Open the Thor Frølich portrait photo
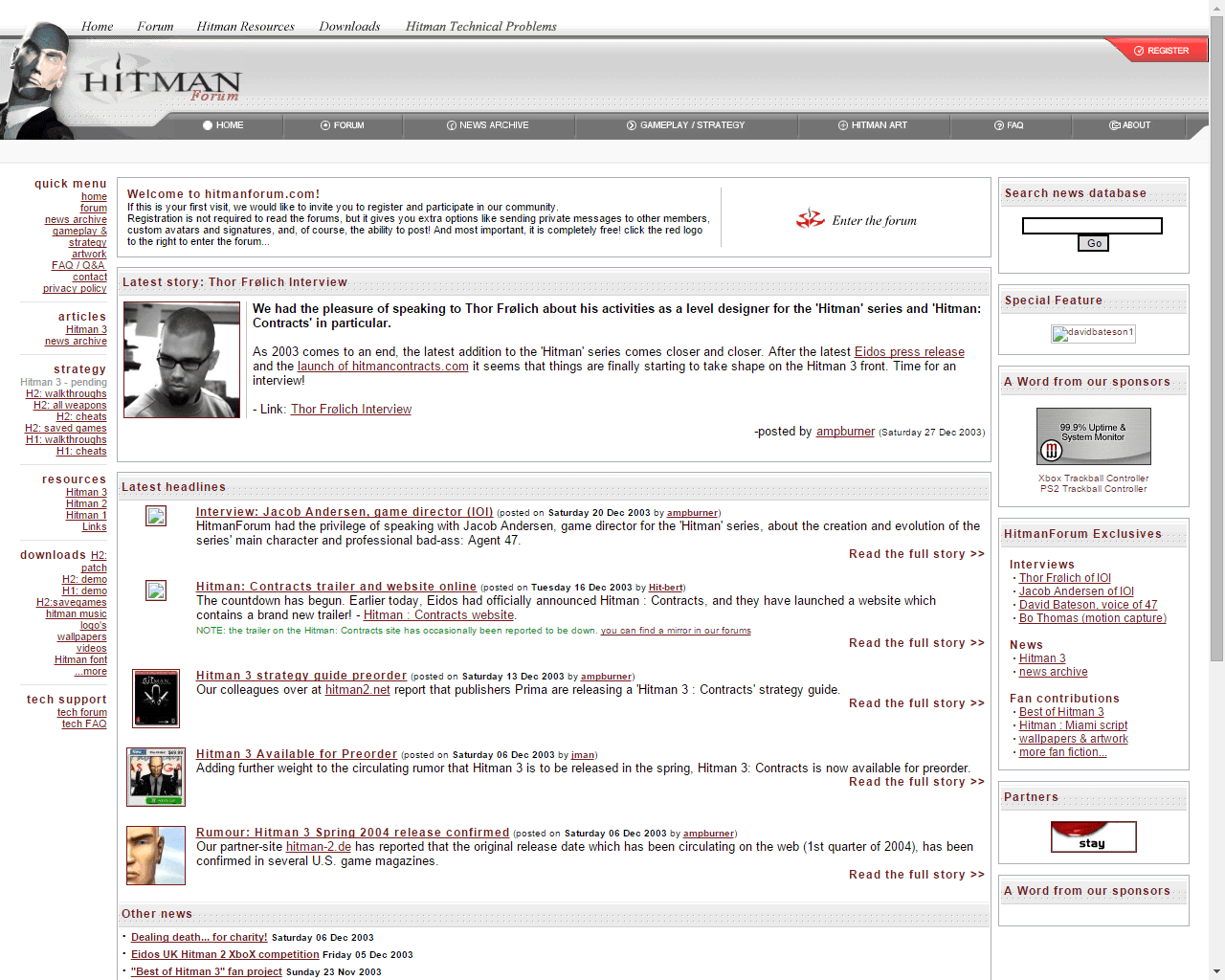Image resolution: width=1225 pixels, height=980 pixels. click(x=182, y=360)
